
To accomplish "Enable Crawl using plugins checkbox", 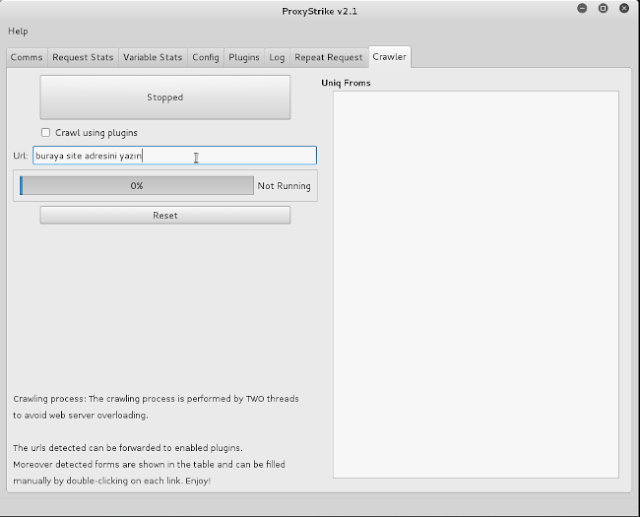I will 46,133.
